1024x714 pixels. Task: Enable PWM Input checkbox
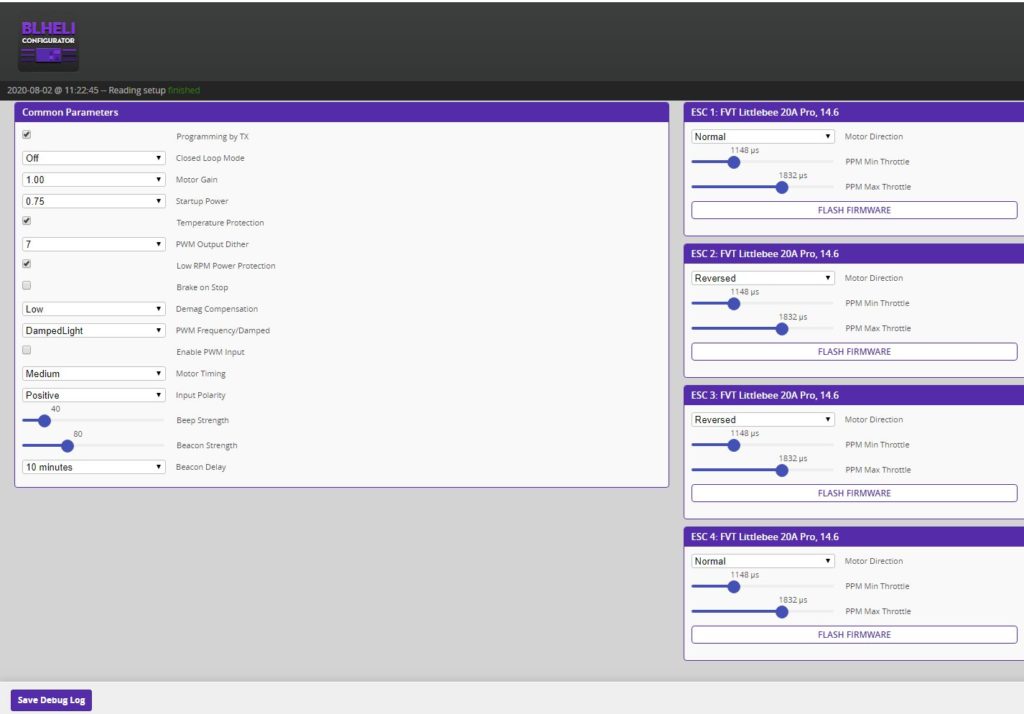[27, 350]
